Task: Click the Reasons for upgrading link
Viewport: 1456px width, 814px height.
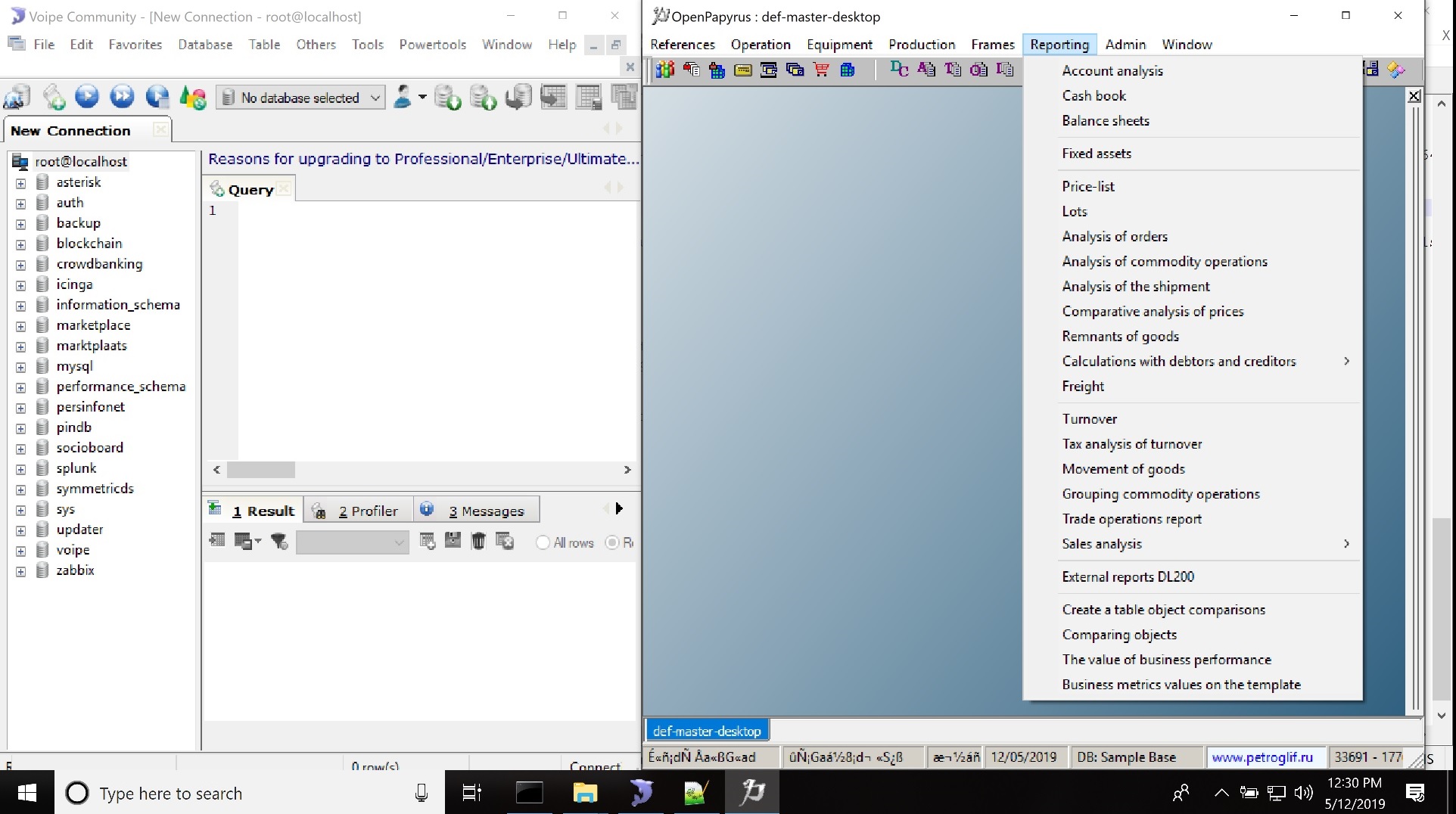Action: [x=423, y=159]
